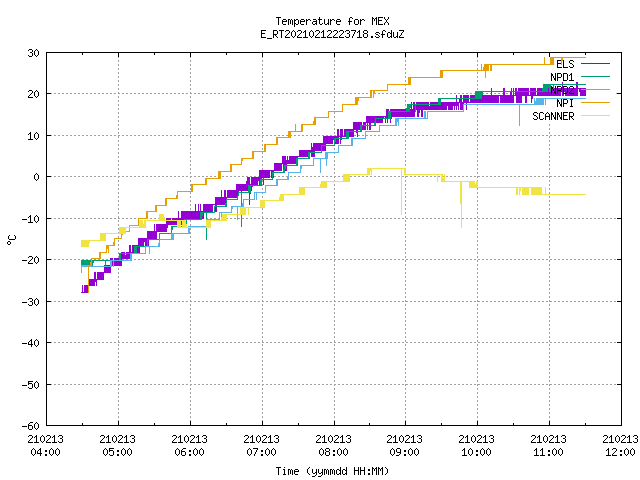Click the y-axis label '-60'
This screenshot has height=480, width=640.
(x=31, y=426)
